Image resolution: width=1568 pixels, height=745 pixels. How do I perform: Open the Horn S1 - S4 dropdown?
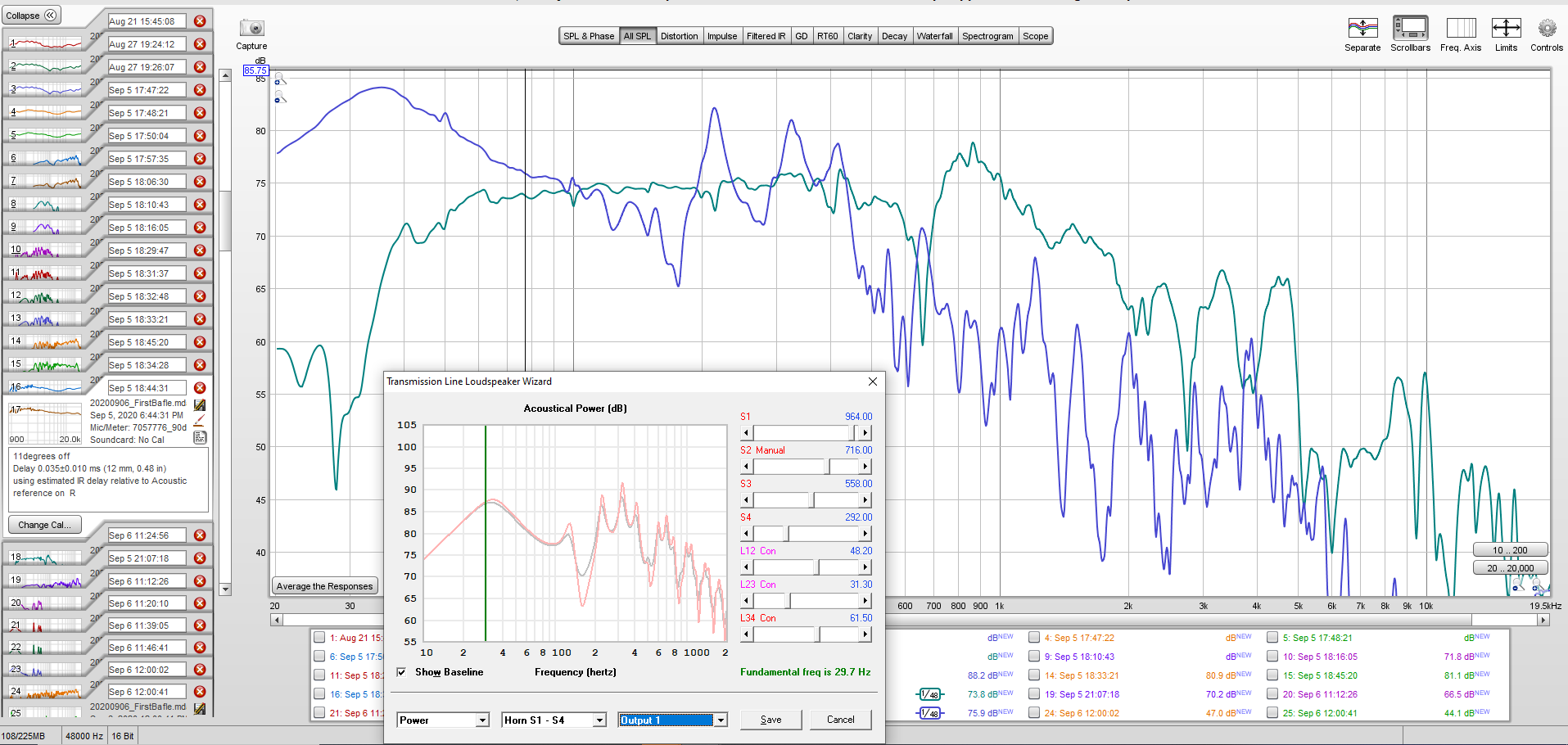(x=554, y=720)
